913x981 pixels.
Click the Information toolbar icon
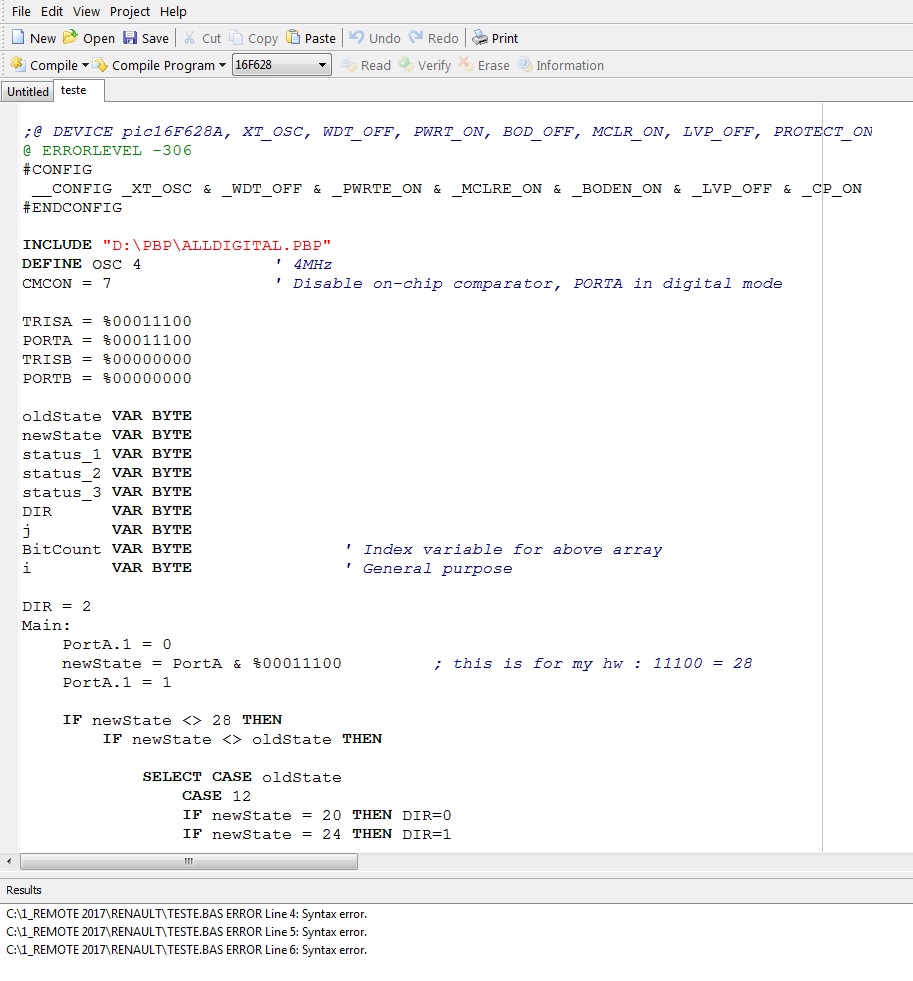525,65
